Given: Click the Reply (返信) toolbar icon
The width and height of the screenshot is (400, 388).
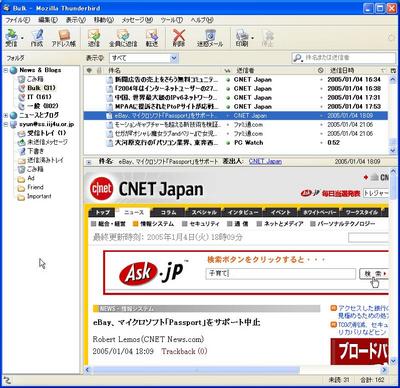Looking at the screenshot, I should (94, 37).
